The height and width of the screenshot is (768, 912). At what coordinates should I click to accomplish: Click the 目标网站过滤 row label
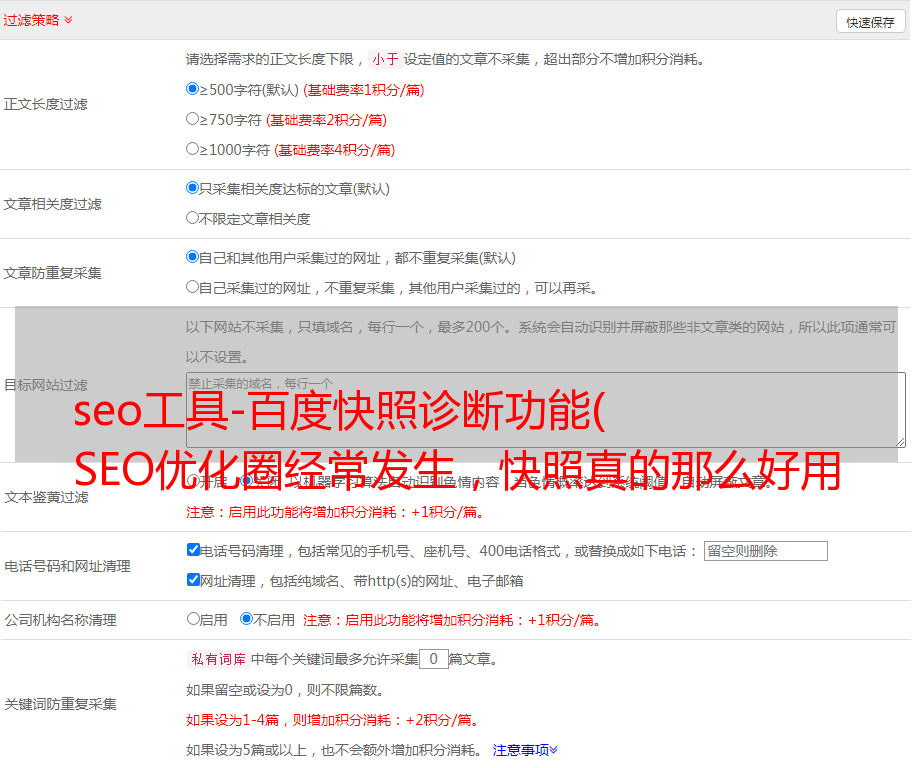pyautogui.click(x=45, y=385)
